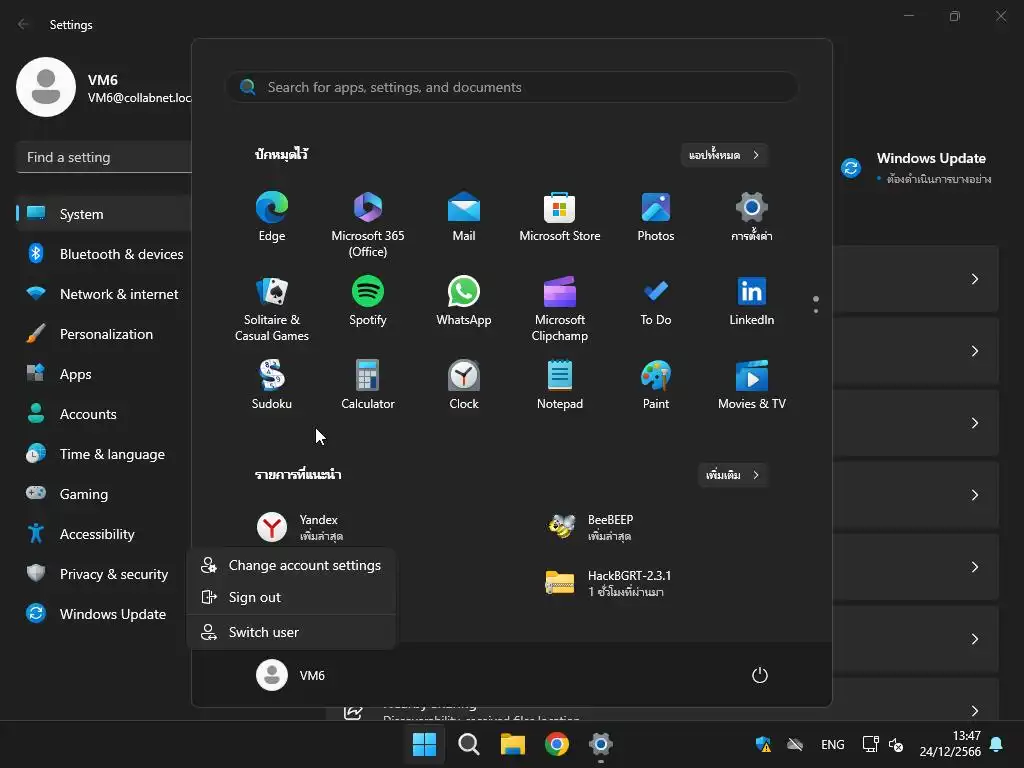Click the muted volume tray icon
Image resolution: width=1024 pixels, height=768 pixels.
[x=896, y=744]
